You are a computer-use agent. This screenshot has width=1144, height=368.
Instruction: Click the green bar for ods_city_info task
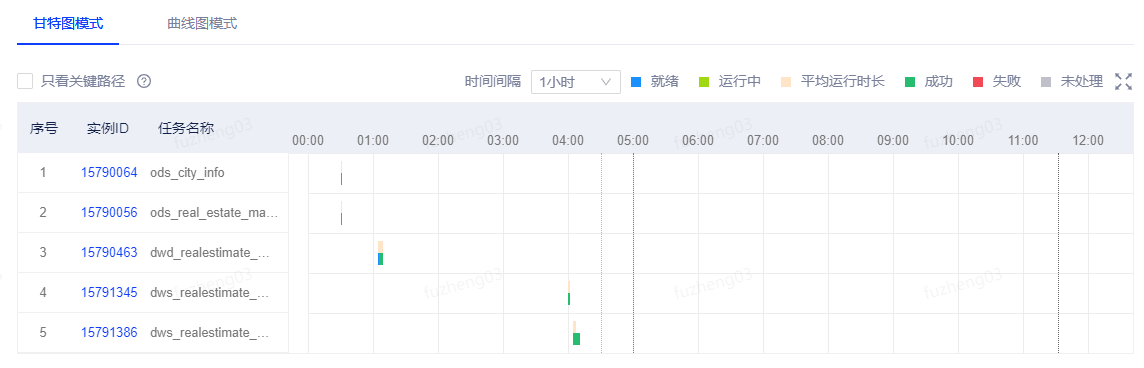click(341, 180)
